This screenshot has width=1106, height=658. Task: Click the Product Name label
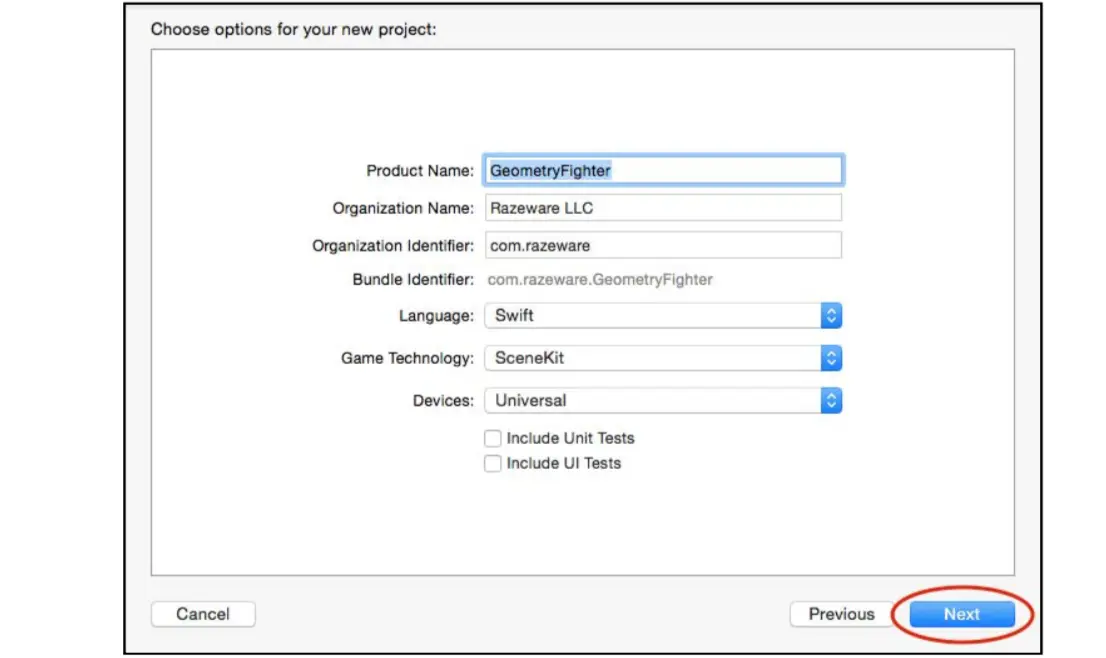[x=420, y=171]
